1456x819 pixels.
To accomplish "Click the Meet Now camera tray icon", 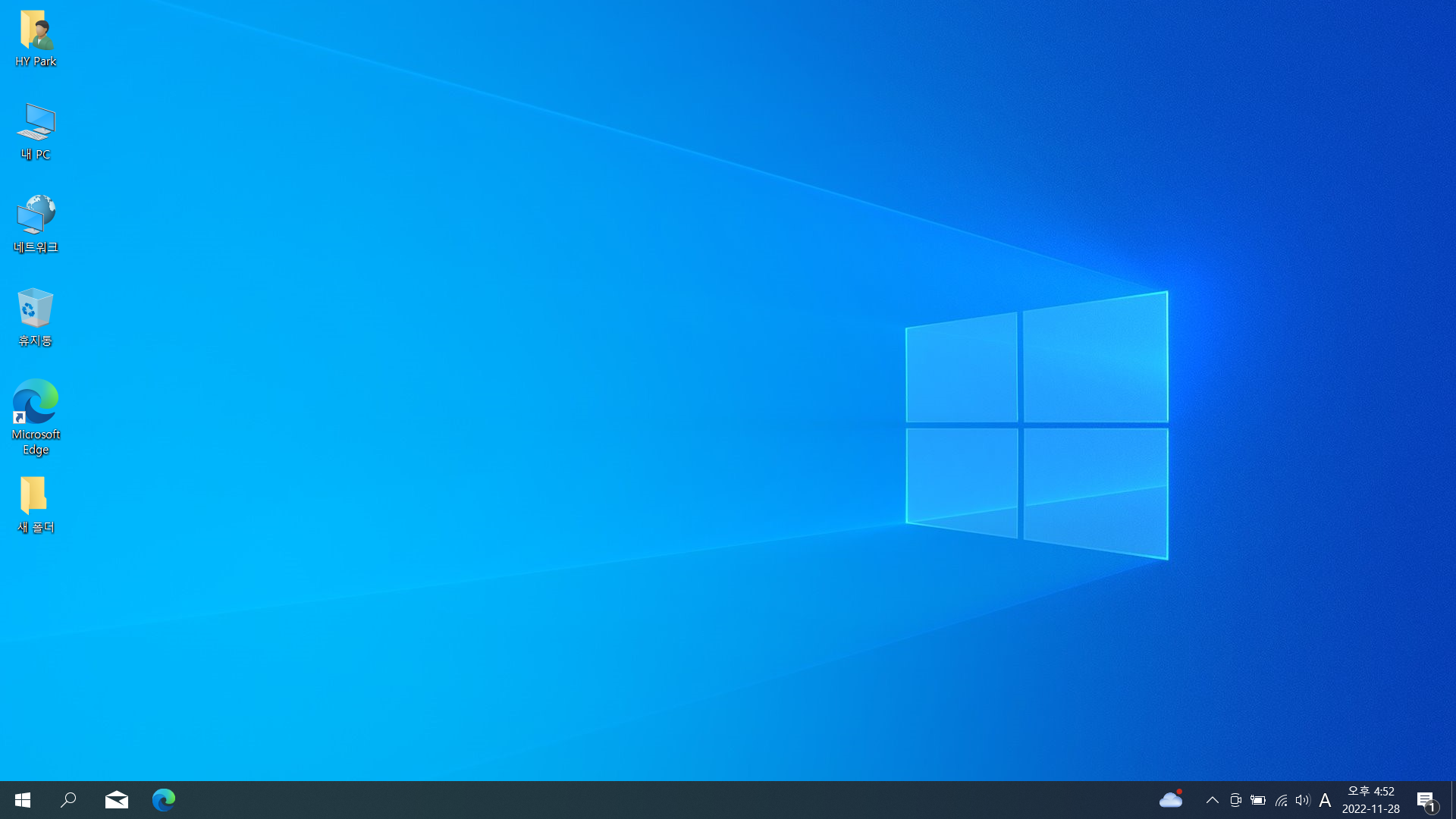I will click(x=1235, y=800).
